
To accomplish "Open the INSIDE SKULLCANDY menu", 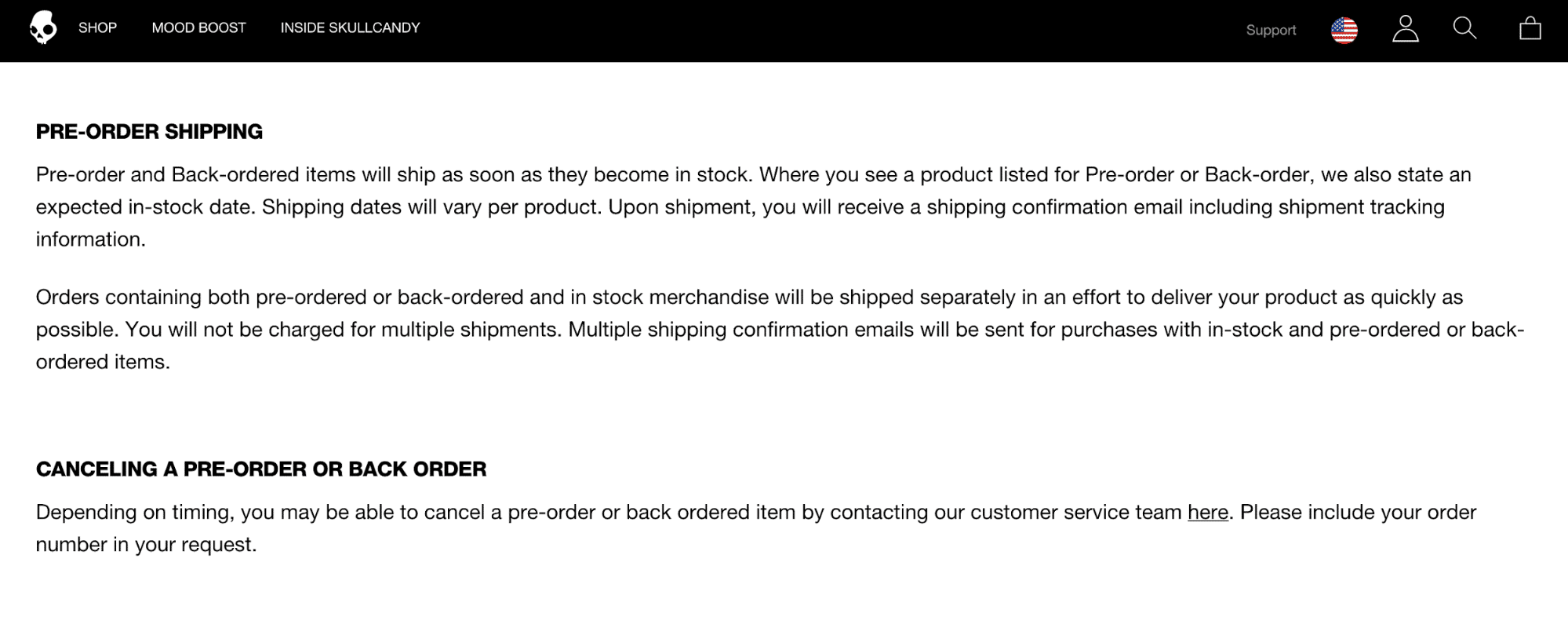I will tap(350, 28).
